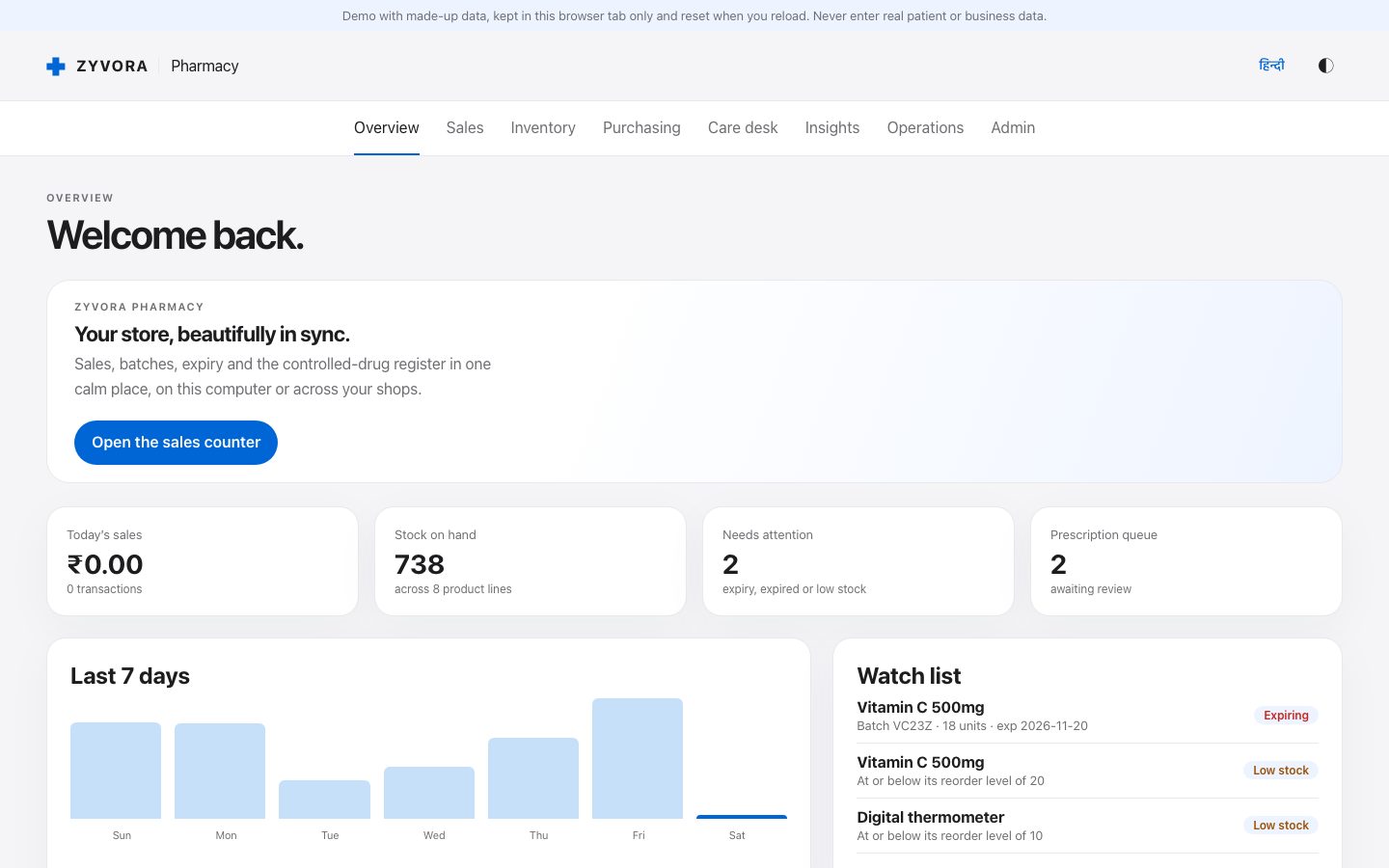
Task: Open the Prescription queue card
Action: (x=1186, y=561)
